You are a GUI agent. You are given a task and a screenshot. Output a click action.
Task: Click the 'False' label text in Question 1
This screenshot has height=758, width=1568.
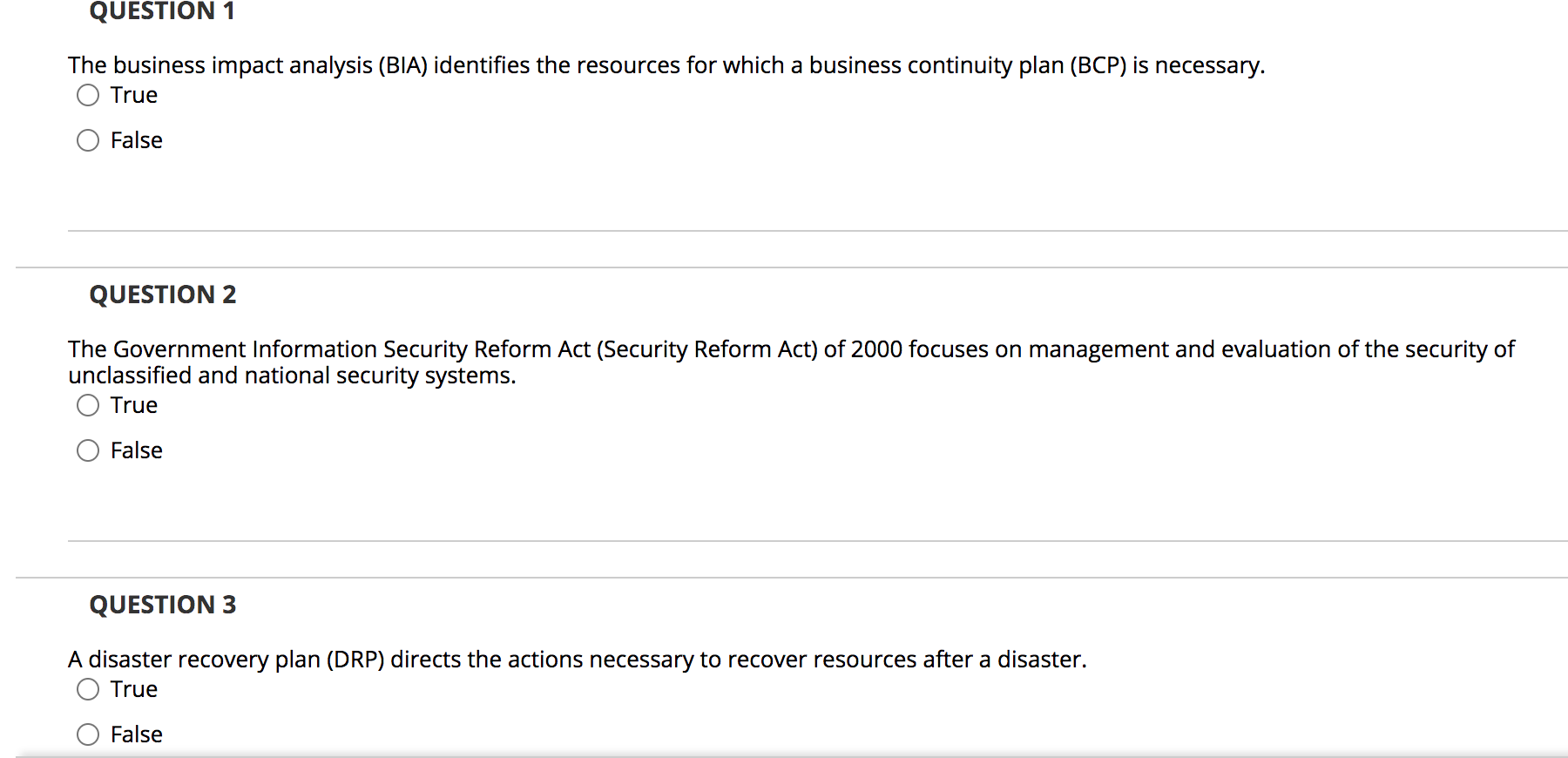137,140
